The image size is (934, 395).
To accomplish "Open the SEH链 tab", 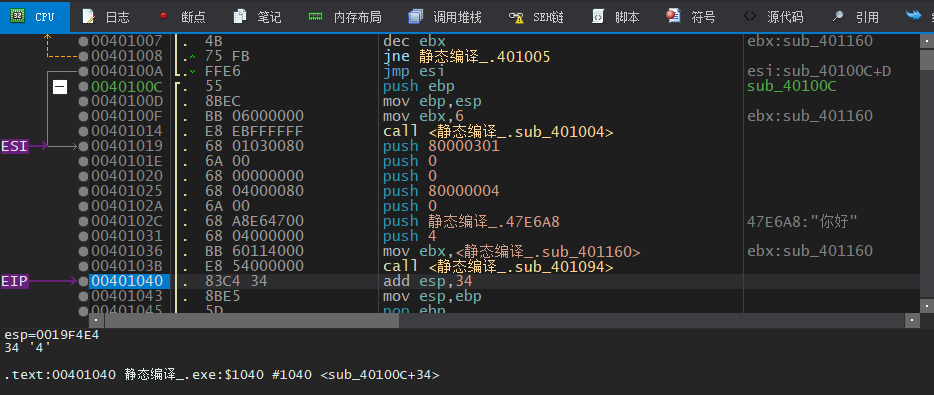I will point(536,17).
